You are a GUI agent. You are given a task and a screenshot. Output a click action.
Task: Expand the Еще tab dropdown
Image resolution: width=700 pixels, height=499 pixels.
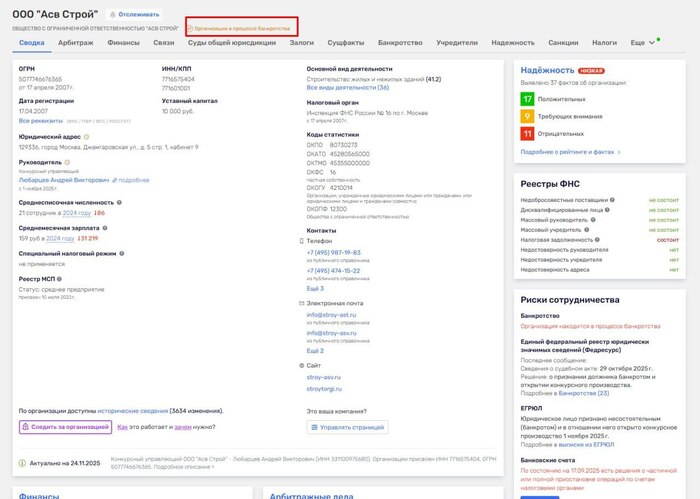point(644,43)
